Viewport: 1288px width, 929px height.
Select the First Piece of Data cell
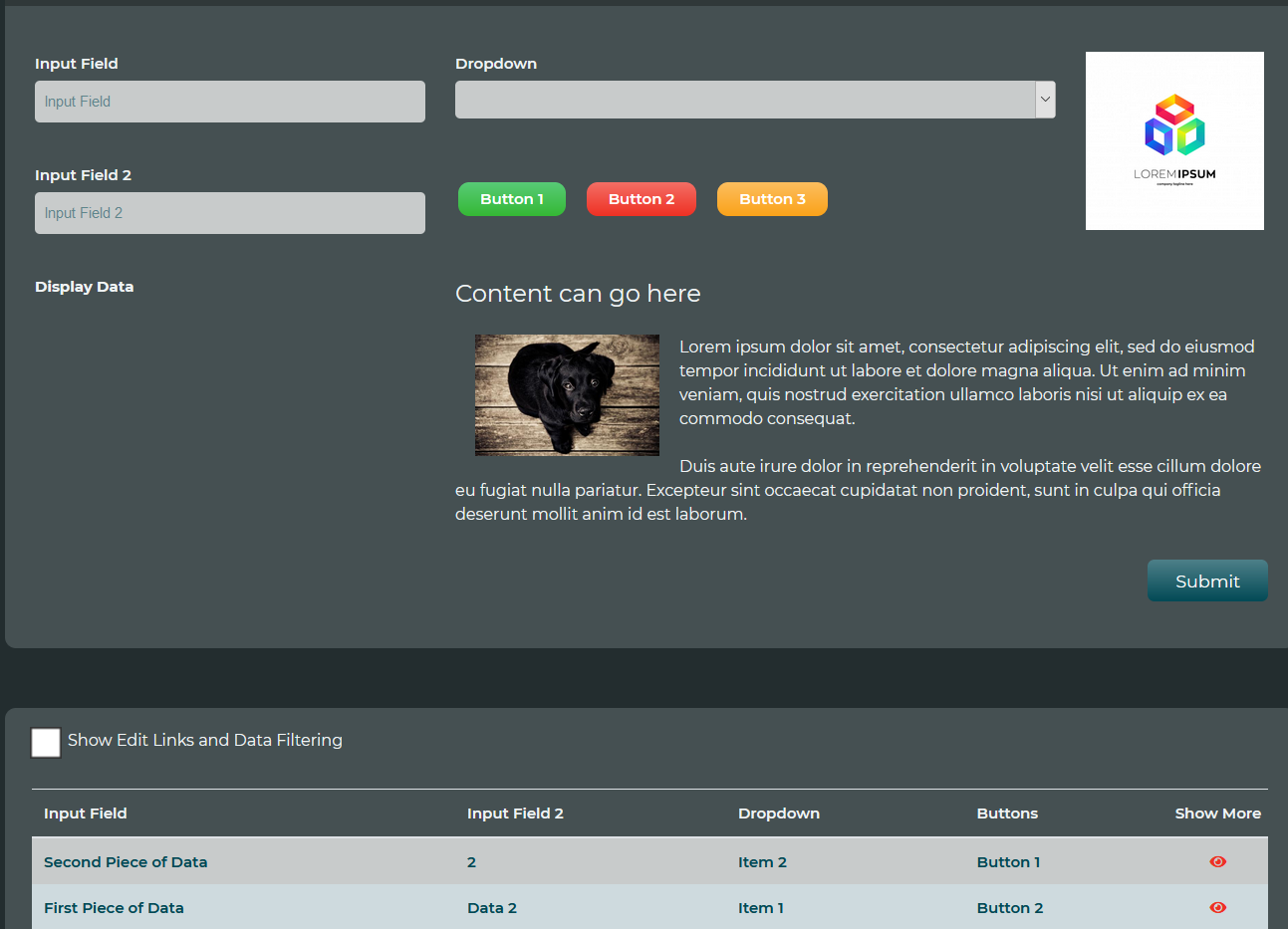pos(114,908)
